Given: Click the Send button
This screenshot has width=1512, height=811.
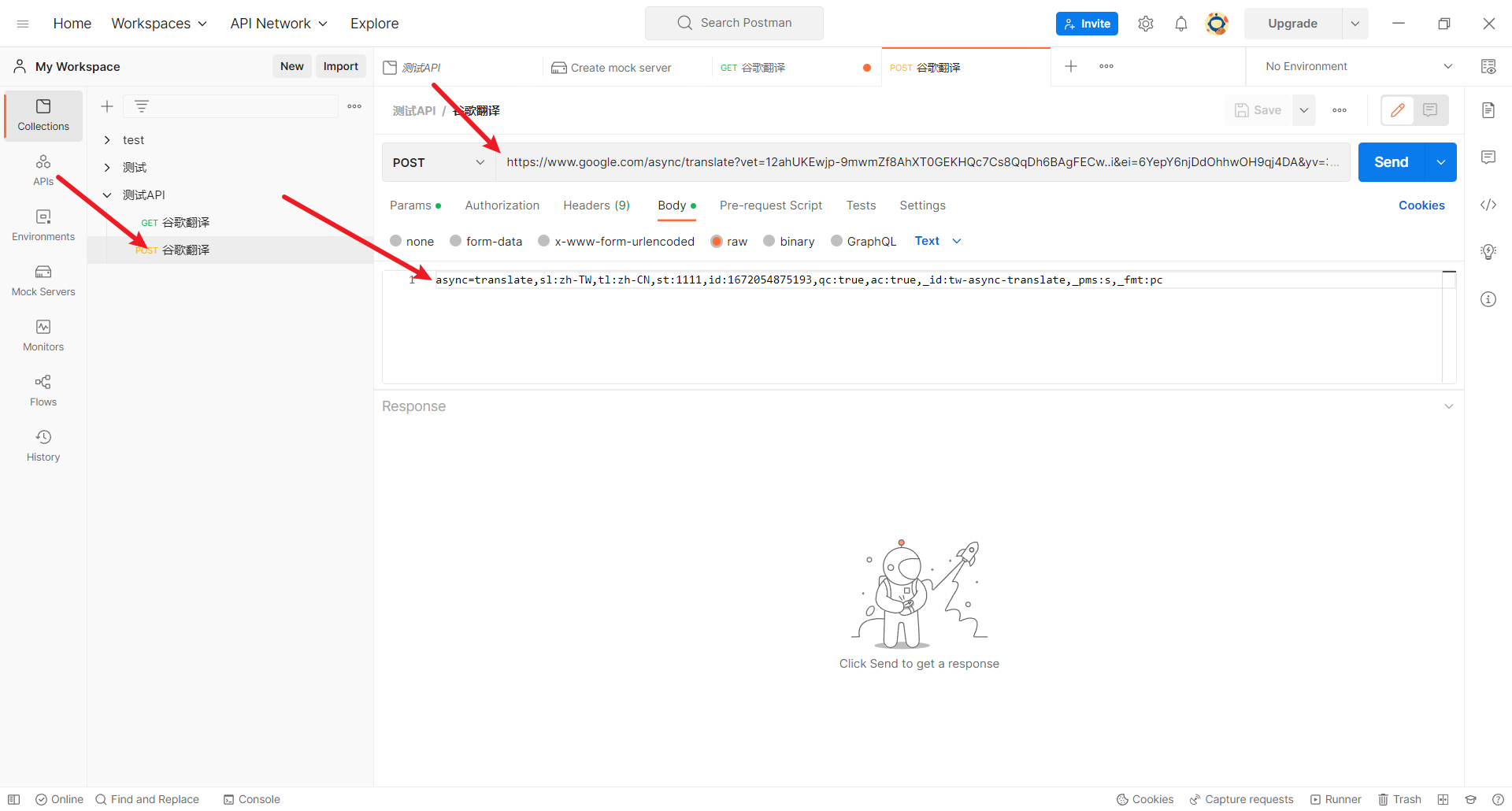Looking at the screenshot, I should 1392,162.
